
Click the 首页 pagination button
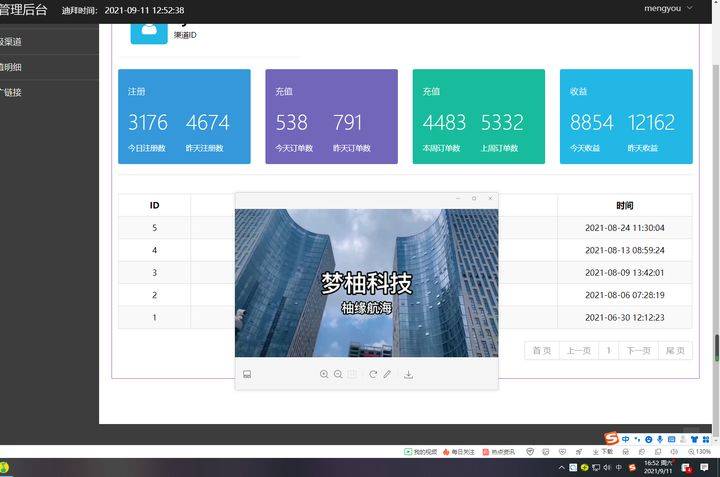coord(541,350)
